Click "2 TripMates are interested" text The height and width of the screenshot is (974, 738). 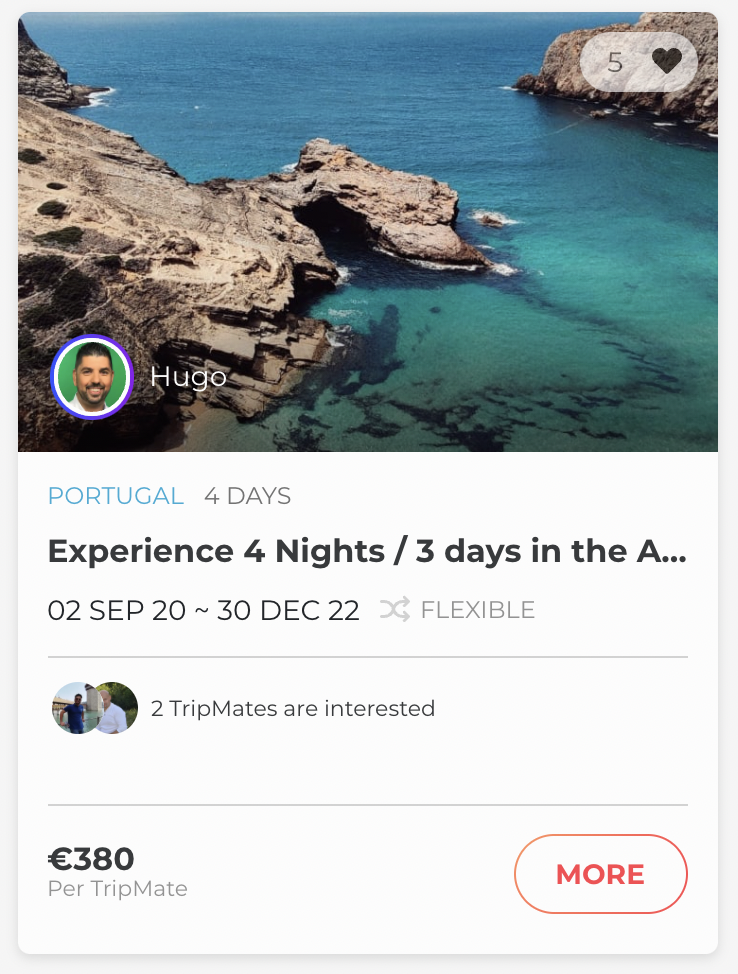coord(293,709)
